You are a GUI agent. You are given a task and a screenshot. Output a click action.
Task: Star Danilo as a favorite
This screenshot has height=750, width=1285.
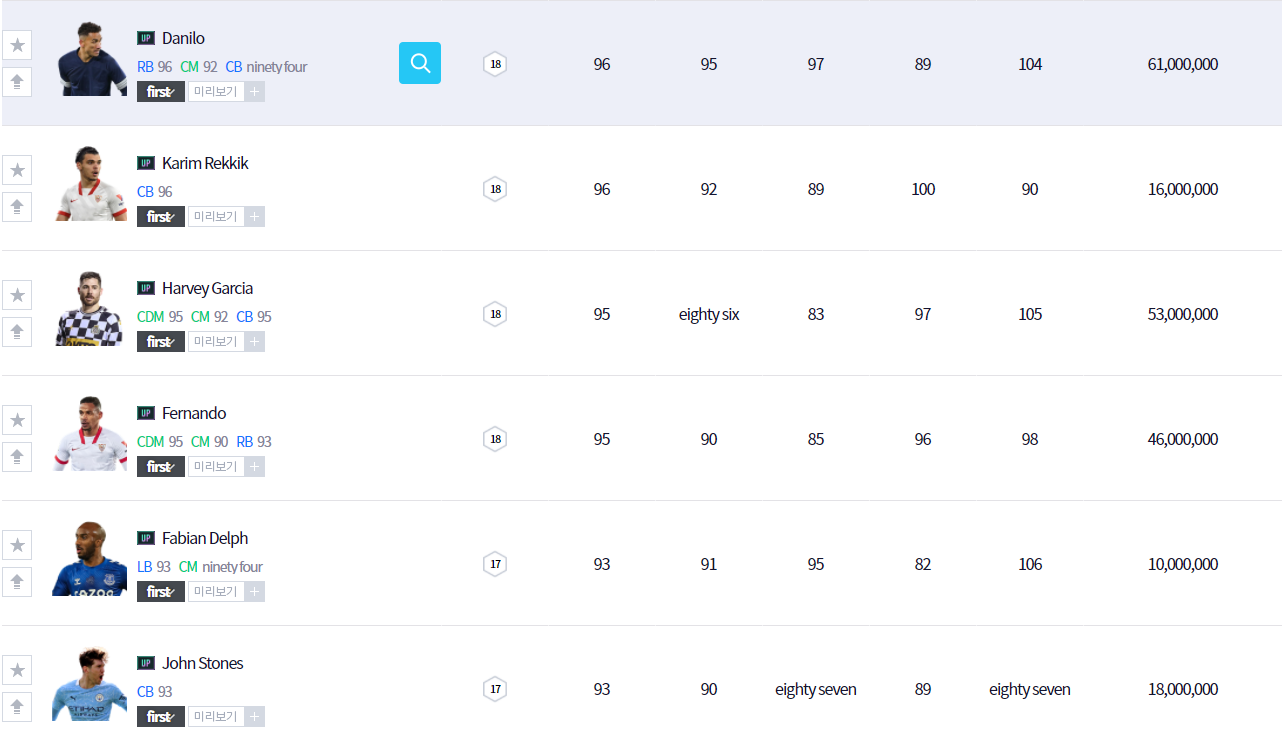[x=17, y=45]
